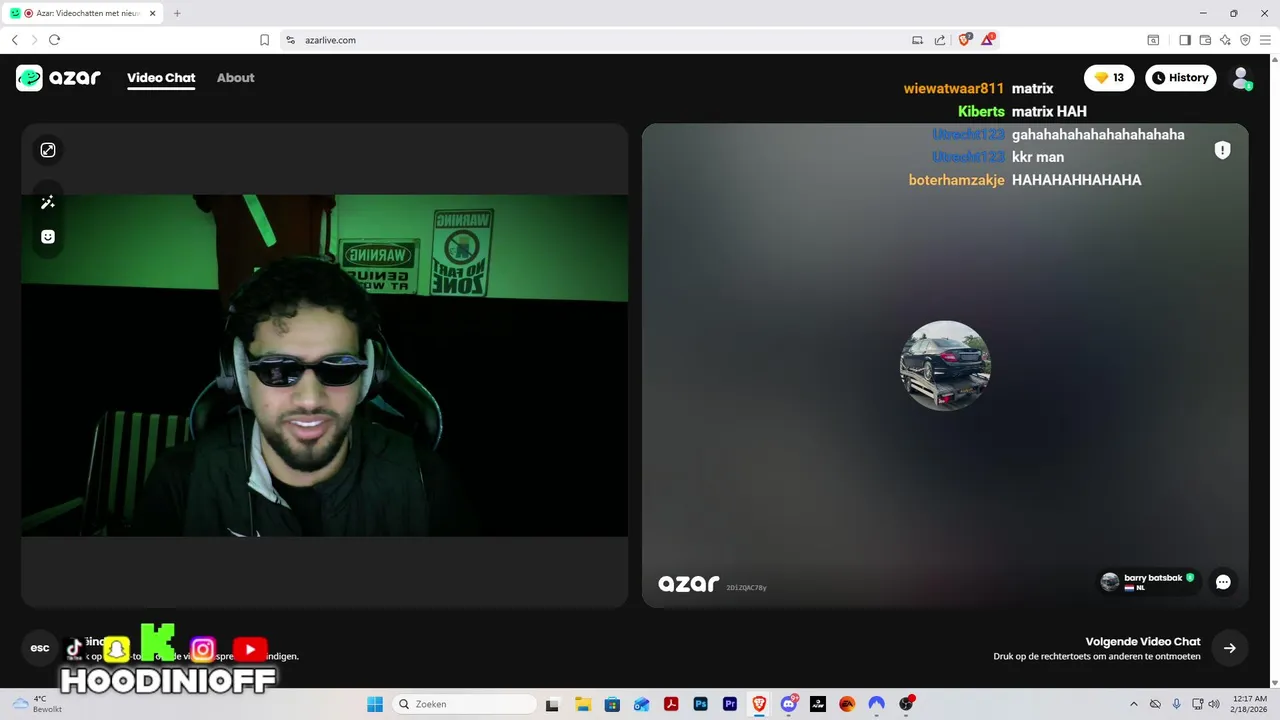Bookmark this page icon

coord(264,40)
